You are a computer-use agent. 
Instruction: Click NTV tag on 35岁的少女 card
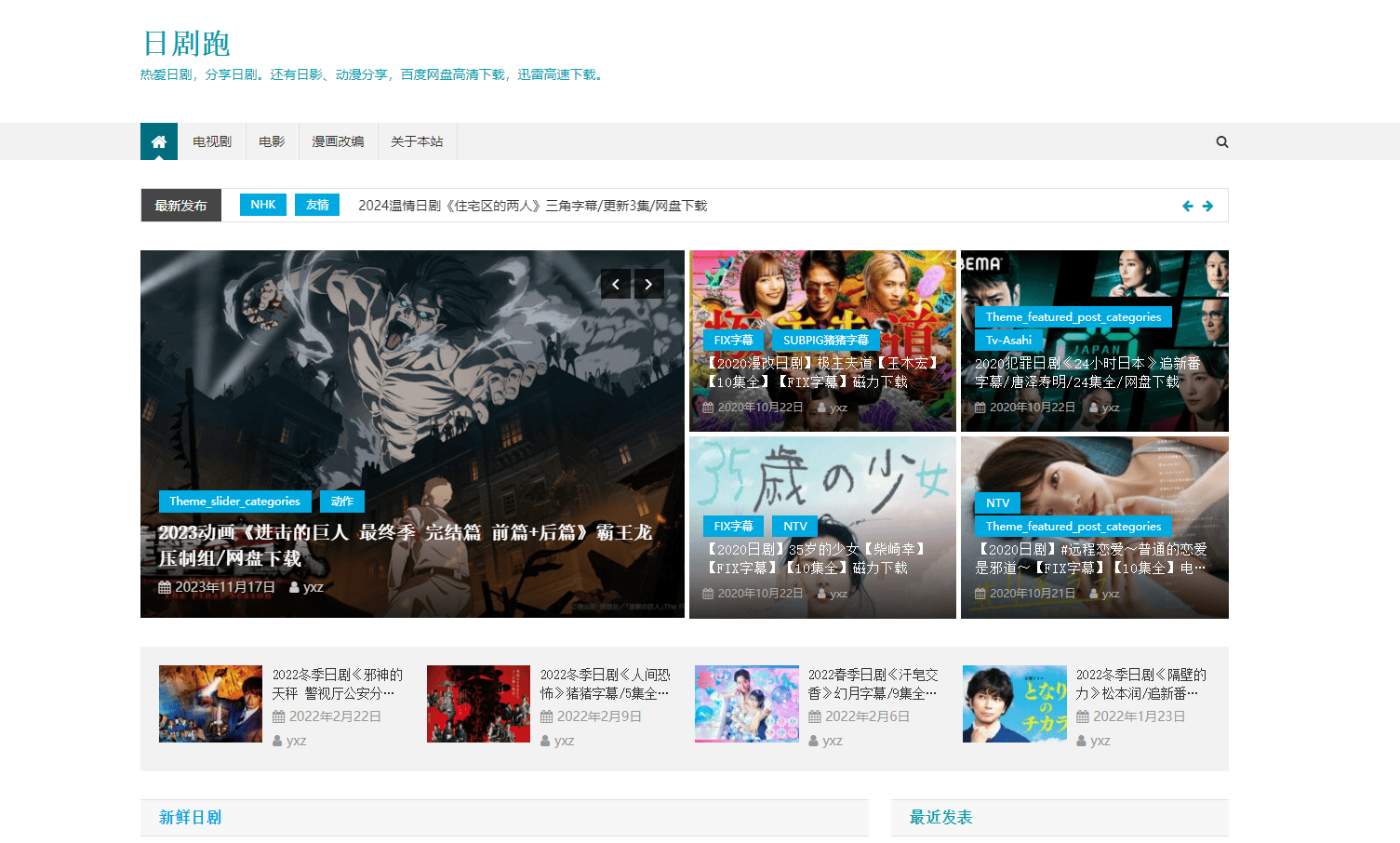tap(795, 527)
